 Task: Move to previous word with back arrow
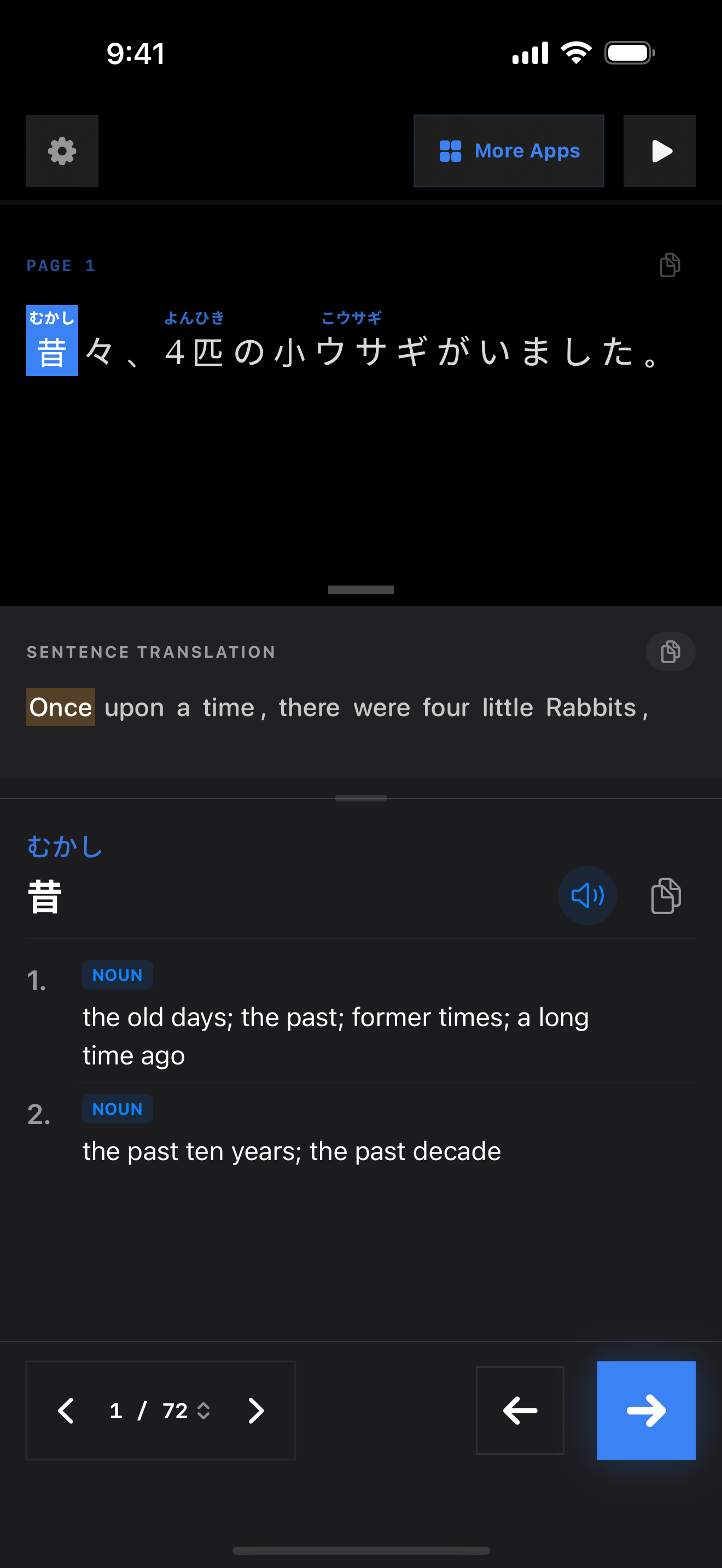tap(519, 1411)
